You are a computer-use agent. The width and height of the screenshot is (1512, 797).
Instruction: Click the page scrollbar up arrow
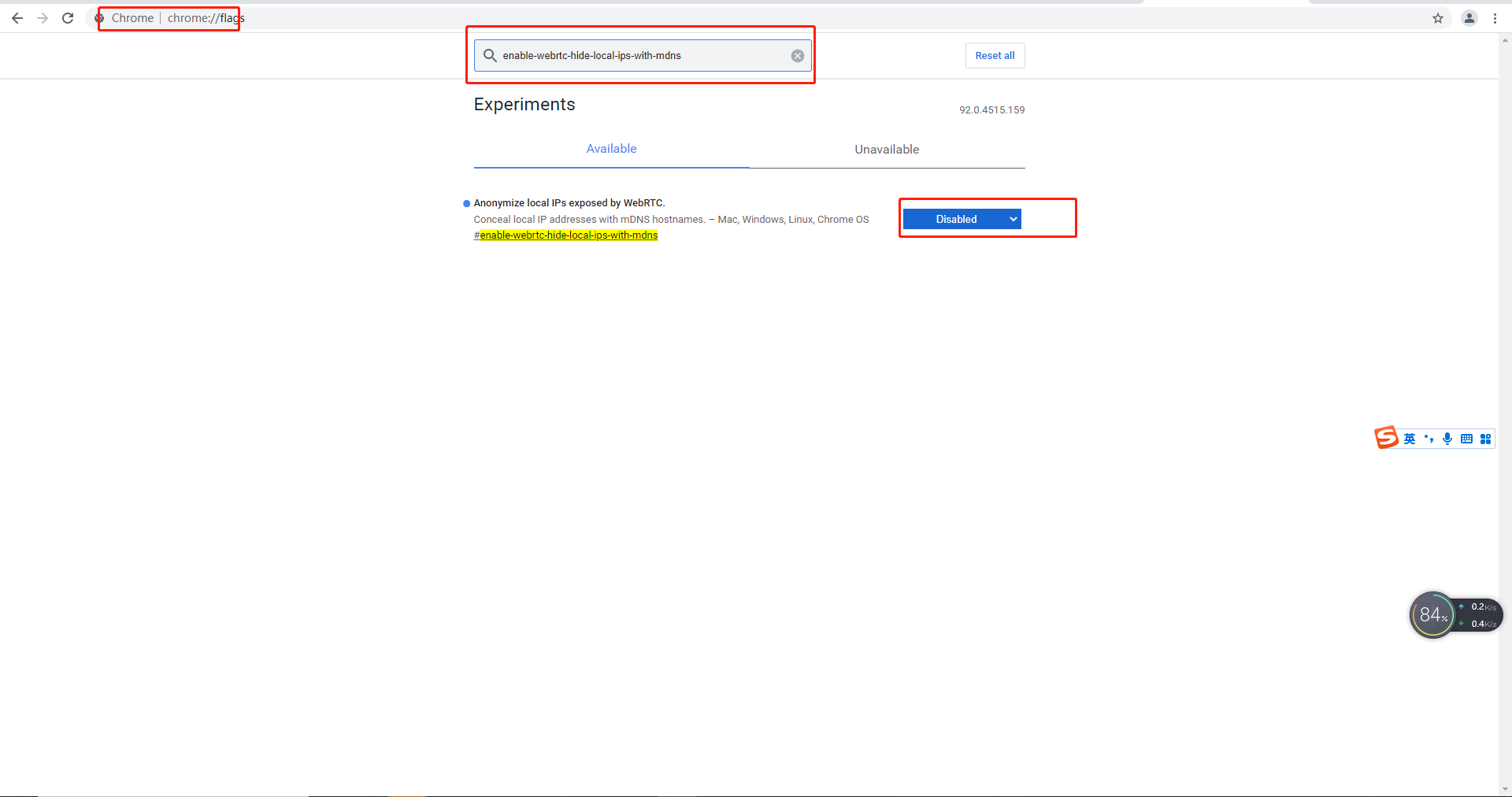[1505, 39]
